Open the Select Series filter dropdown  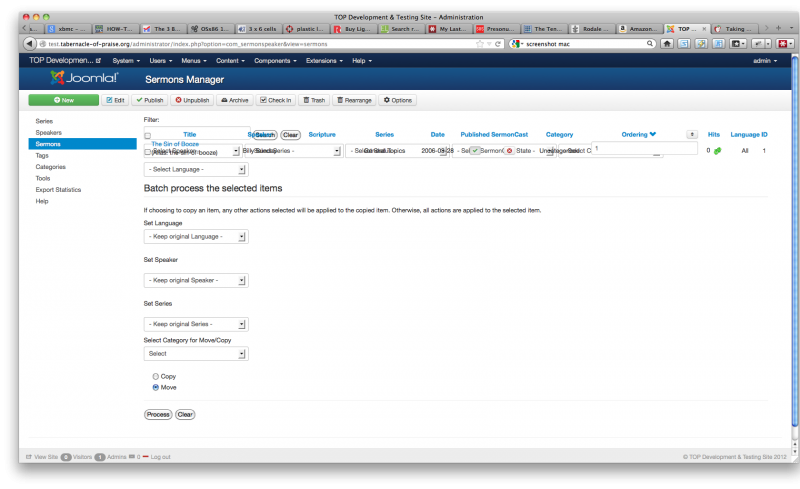click(x=293, y=151)
